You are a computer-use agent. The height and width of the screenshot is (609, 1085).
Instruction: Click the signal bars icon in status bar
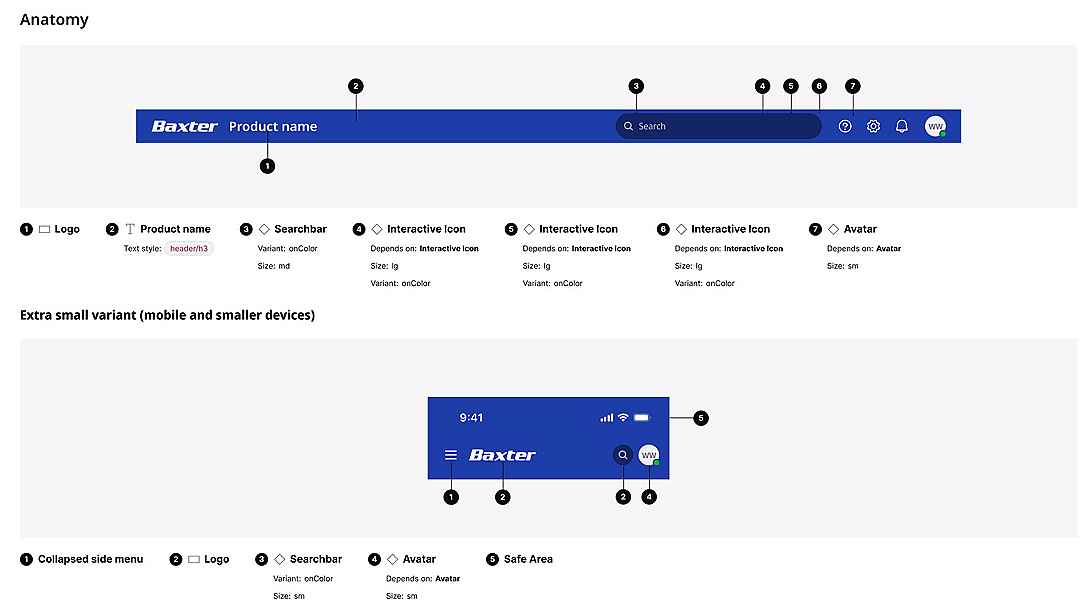(606, 417)
